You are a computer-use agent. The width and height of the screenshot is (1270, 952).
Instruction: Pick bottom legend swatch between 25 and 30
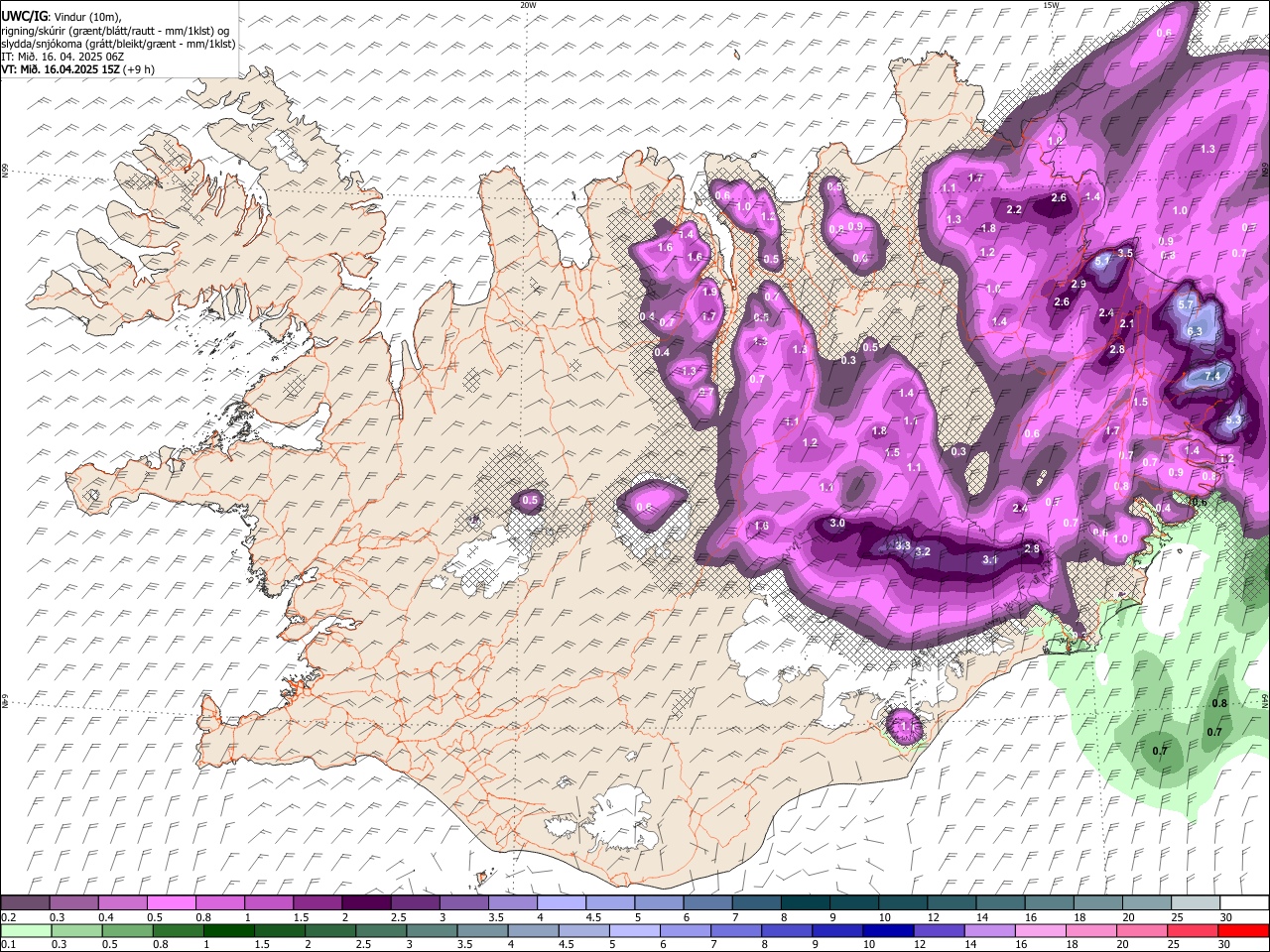click(x=1191, y=931)
